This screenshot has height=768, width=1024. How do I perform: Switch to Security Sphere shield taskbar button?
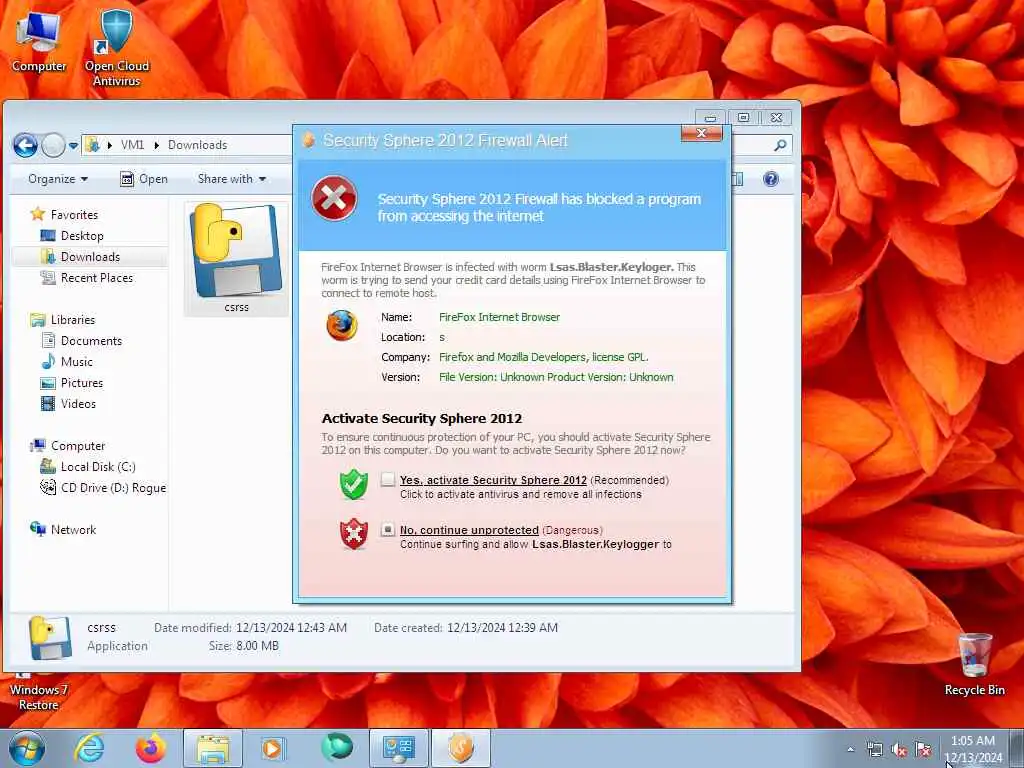[x=460, y=748]
